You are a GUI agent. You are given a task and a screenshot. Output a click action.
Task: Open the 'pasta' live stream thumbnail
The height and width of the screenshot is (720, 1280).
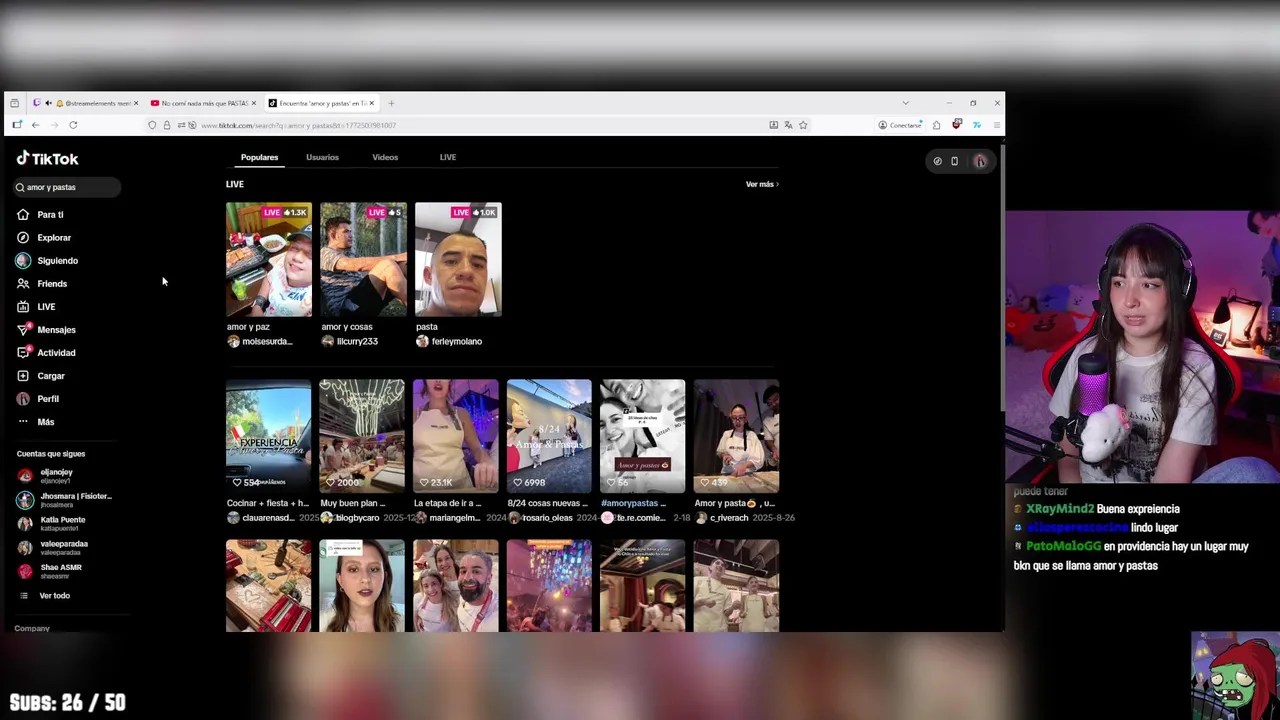(x=458, y=260)
